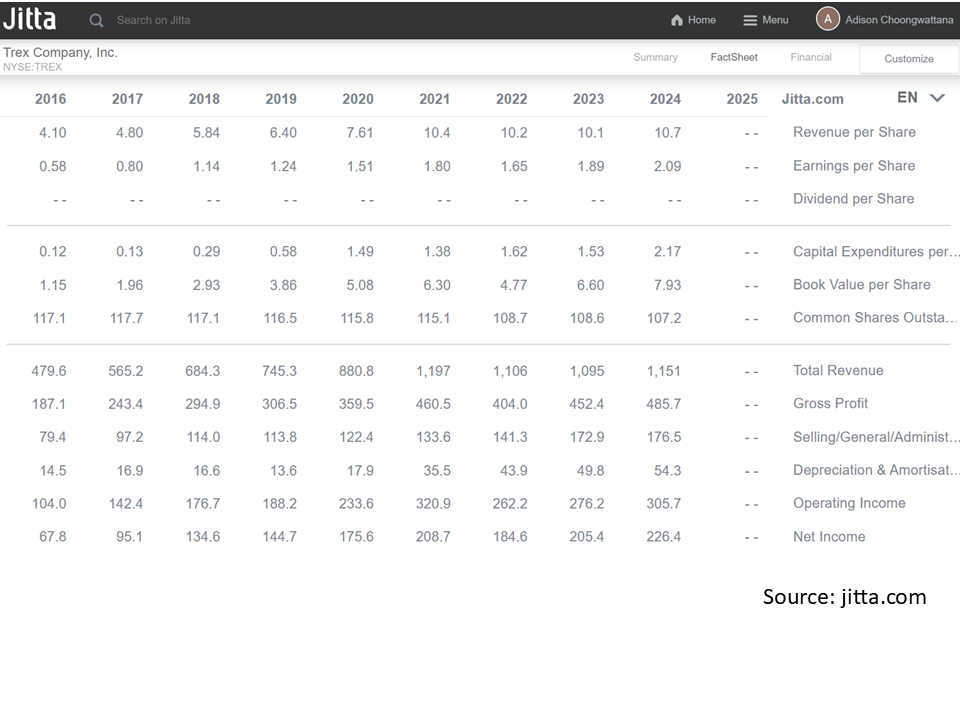This screenshot has height=720, width=960.
Task: Click the user avatar circle
Action: coord(827,19)
